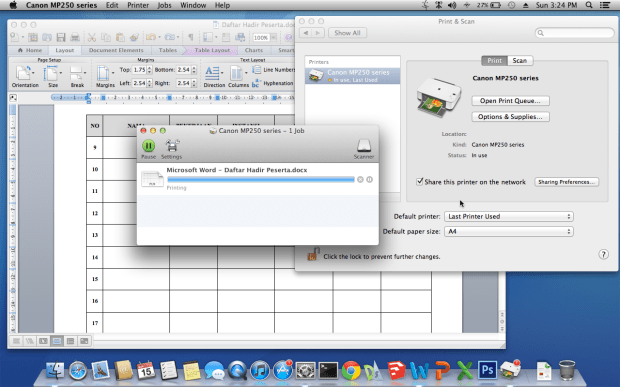
Task: Click the print job progress bar
Action: (261, 179)
